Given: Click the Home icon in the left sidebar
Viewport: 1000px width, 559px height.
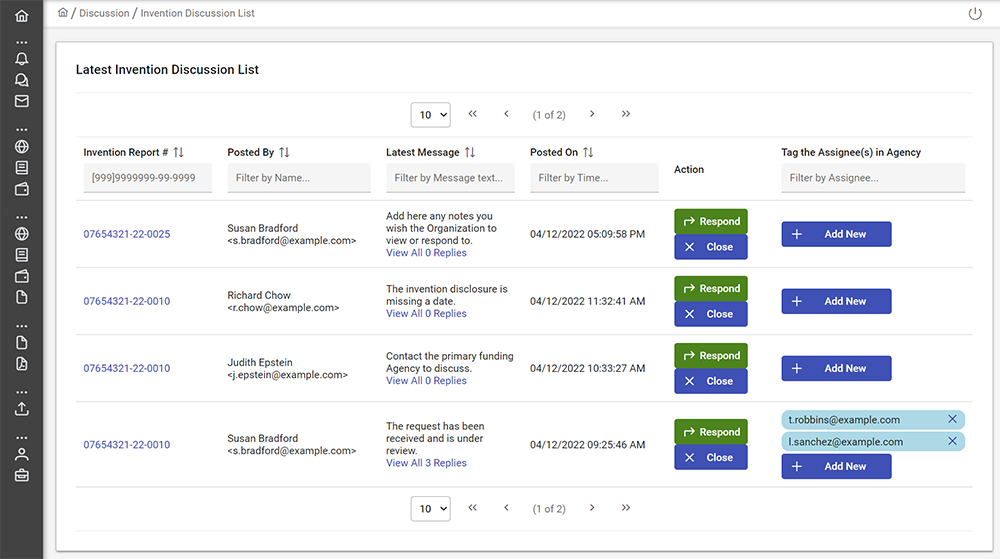Looking at the screenshot, I should coord(21,16).
